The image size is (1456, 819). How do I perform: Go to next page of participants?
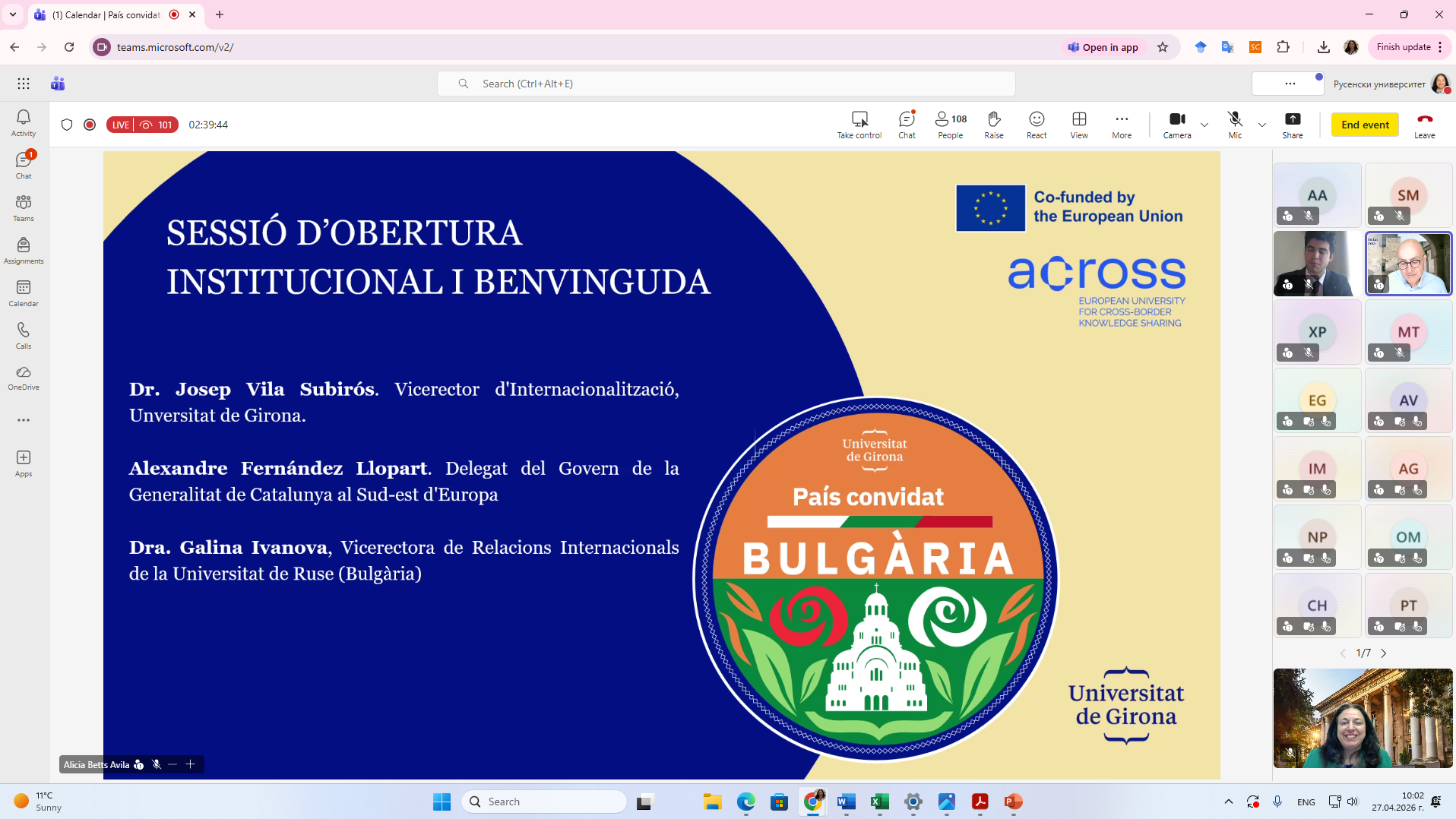1384,653
